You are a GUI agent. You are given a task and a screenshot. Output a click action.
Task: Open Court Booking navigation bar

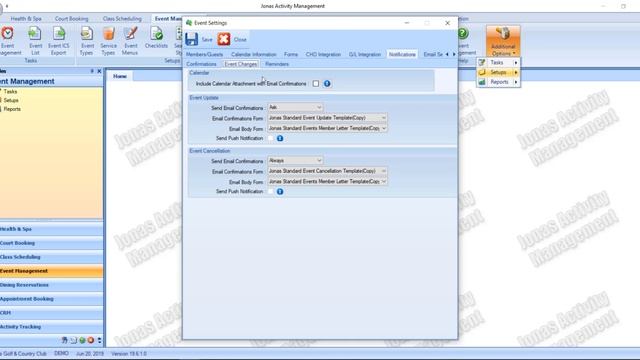51,243
